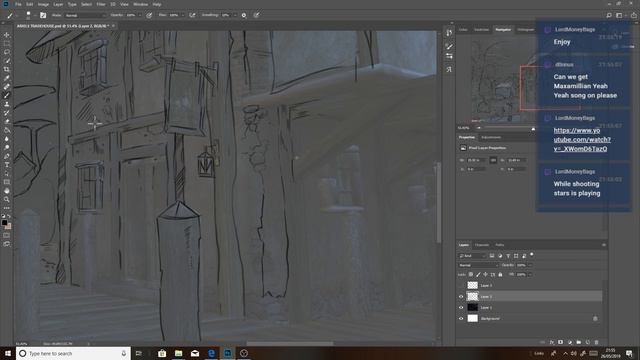Viewport: 640px width, 360px height.
Task: Open layer filter Kind dropdown
Action: click(x=472, y=256)
